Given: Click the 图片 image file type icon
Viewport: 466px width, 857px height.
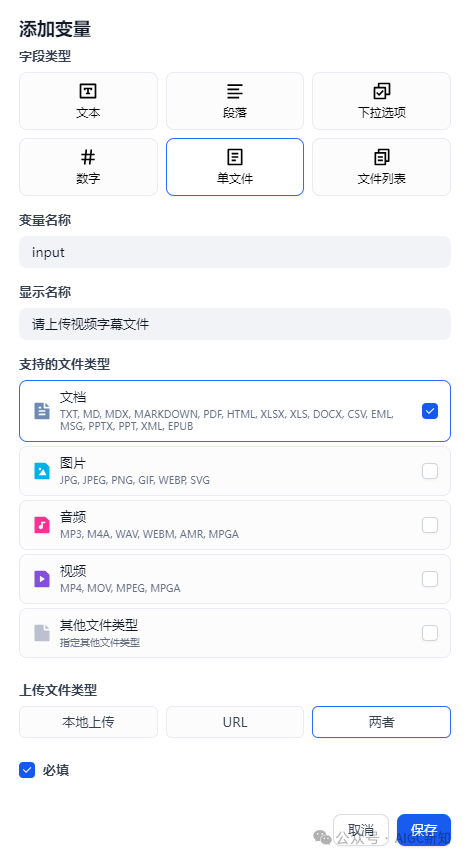Looking at the screenshot, I should [x=42, y=471].
